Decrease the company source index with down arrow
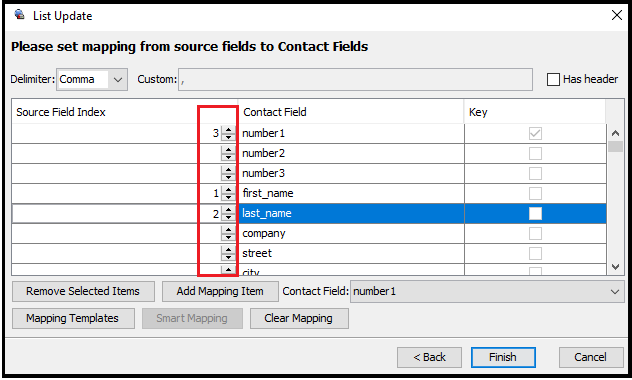632x380 pixels. [229, 237]
